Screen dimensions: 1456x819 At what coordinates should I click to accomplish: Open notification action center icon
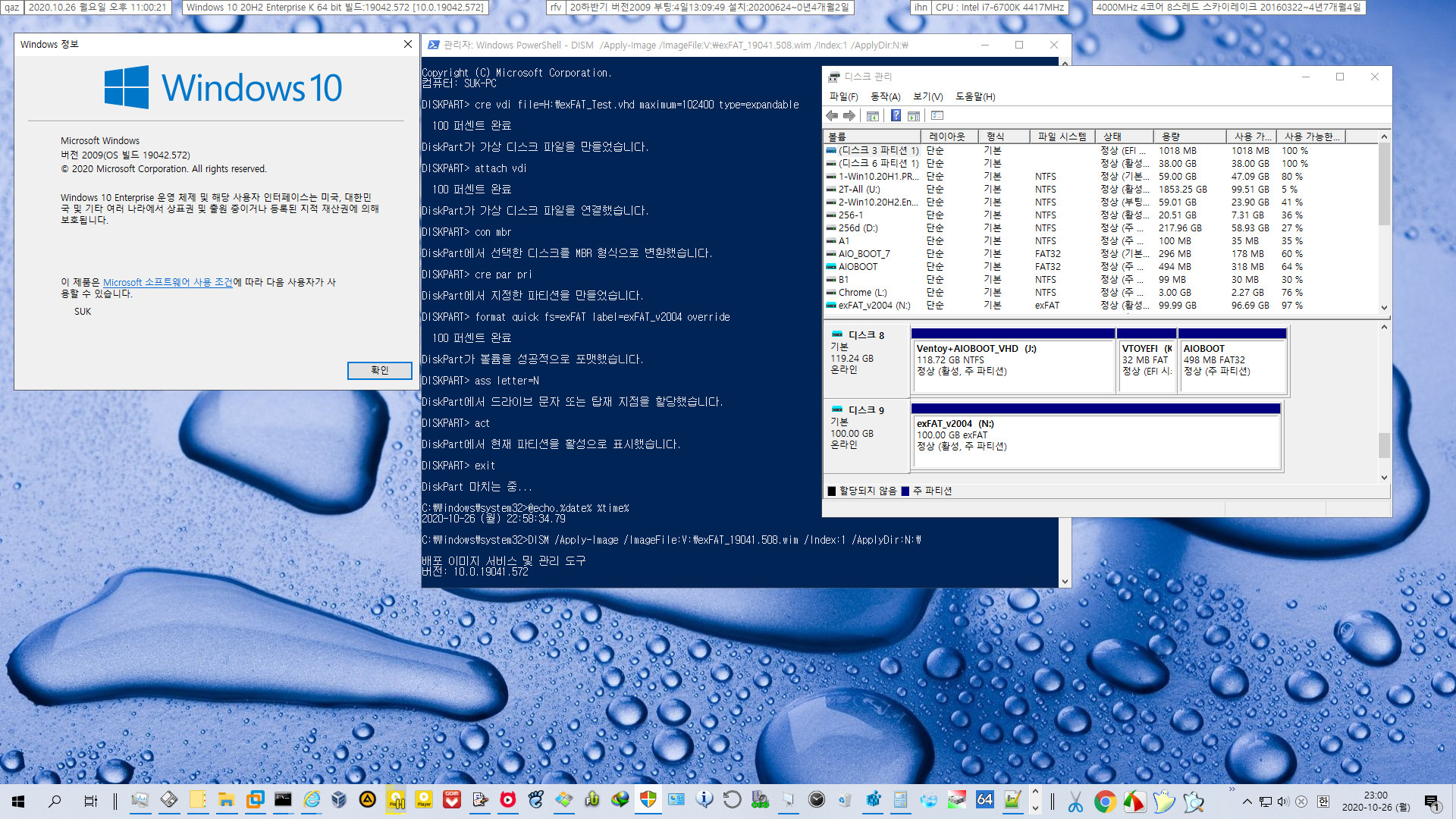tap(1432, 802)
